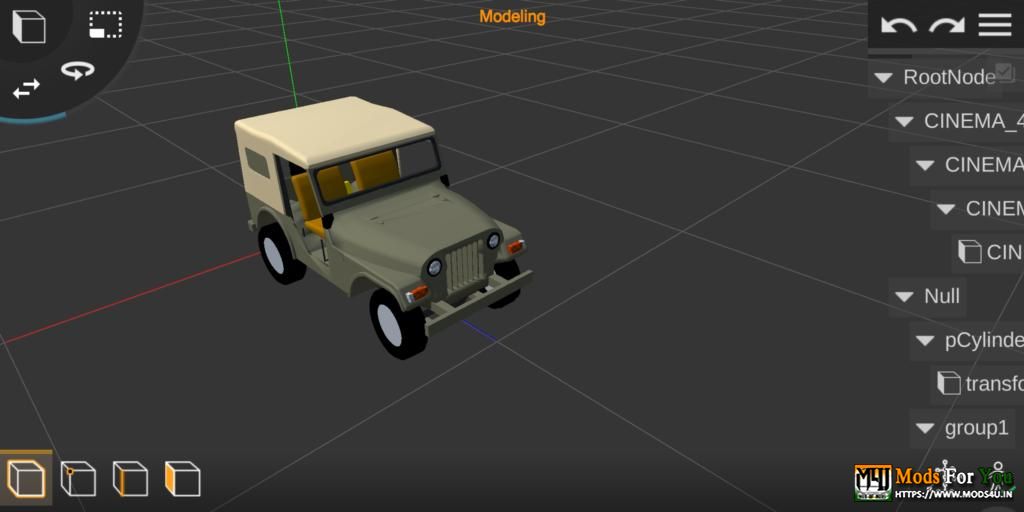Screen dimensions: 1024x512
Task: Collapse the CINEMA_4 node arrow
Action: (904, 121)
